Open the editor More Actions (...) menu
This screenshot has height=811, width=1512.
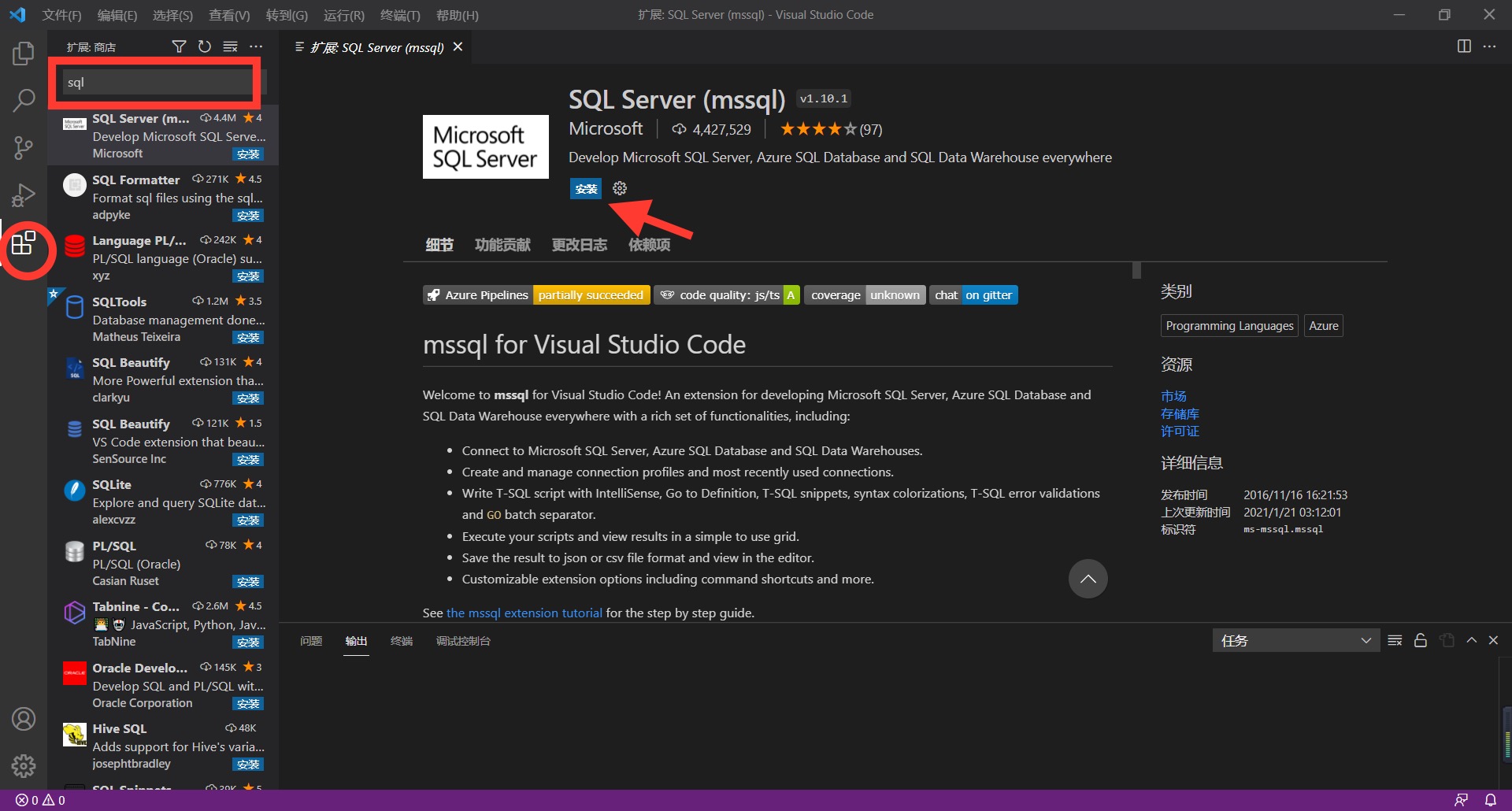tap(1490, 46)
